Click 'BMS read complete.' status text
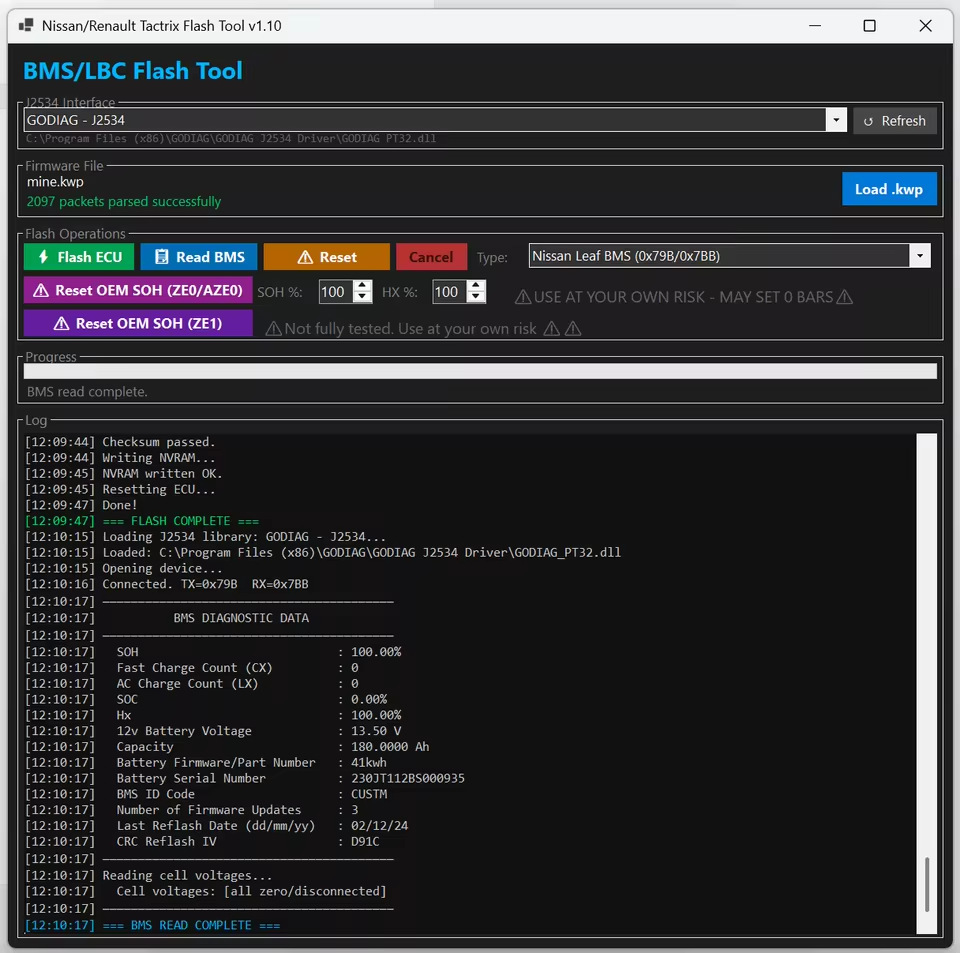This screenshot has width=960, height=953. point(87,392)
